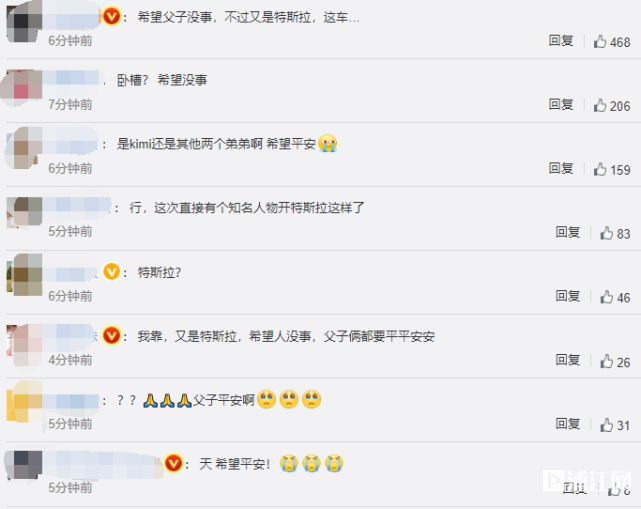Image resolution: width=641 pixels, height=509 pixels.
Task: Click the crying emoji in kimi comment
Action: pos(327,143)
